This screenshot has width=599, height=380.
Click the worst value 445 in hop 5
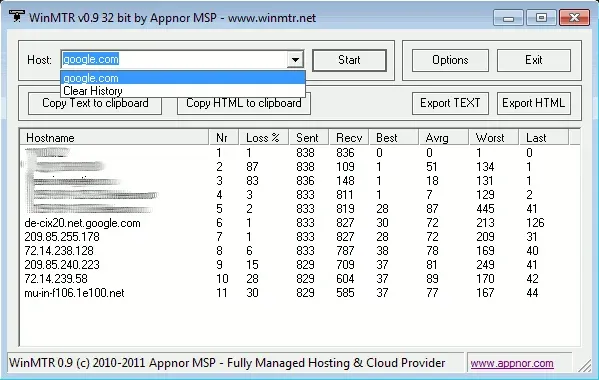485,209
